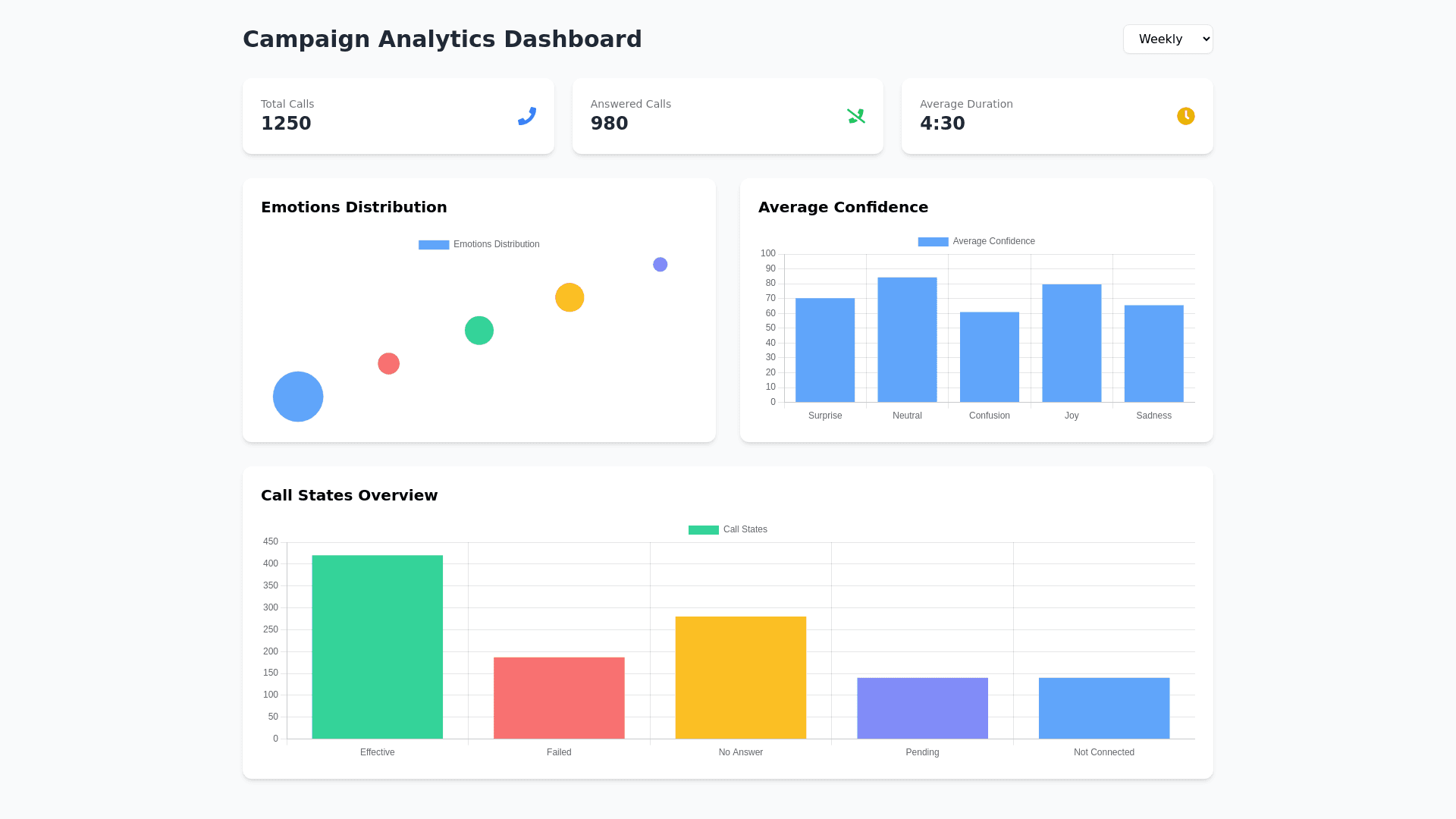The height and width of the screenshot is (819, 1456).
Task: Click the yellow No Answer bar
Action: pos(740,677)
